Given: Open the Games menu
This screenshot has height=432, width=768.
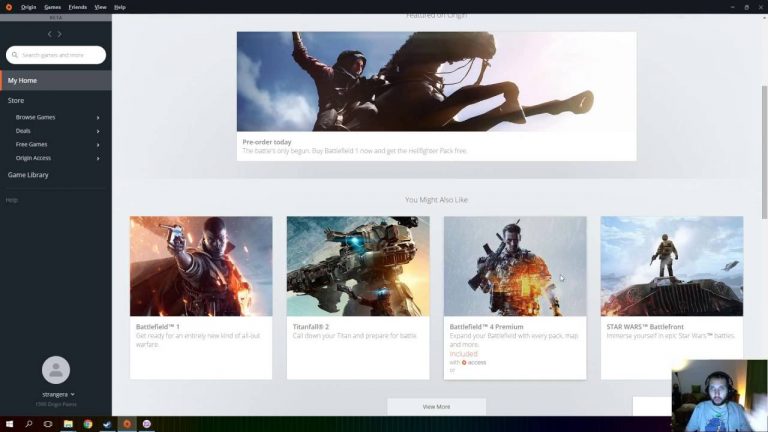Looking at the screenshot, I should (x=52, y=7).
